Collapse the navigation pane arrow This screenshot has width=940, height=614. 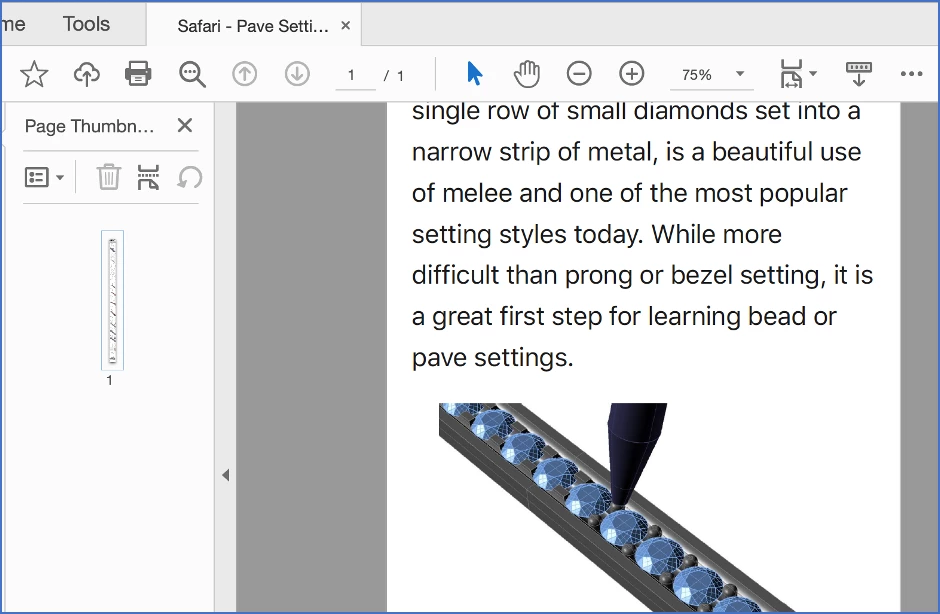pyautogui.click(x=225, y=475)
